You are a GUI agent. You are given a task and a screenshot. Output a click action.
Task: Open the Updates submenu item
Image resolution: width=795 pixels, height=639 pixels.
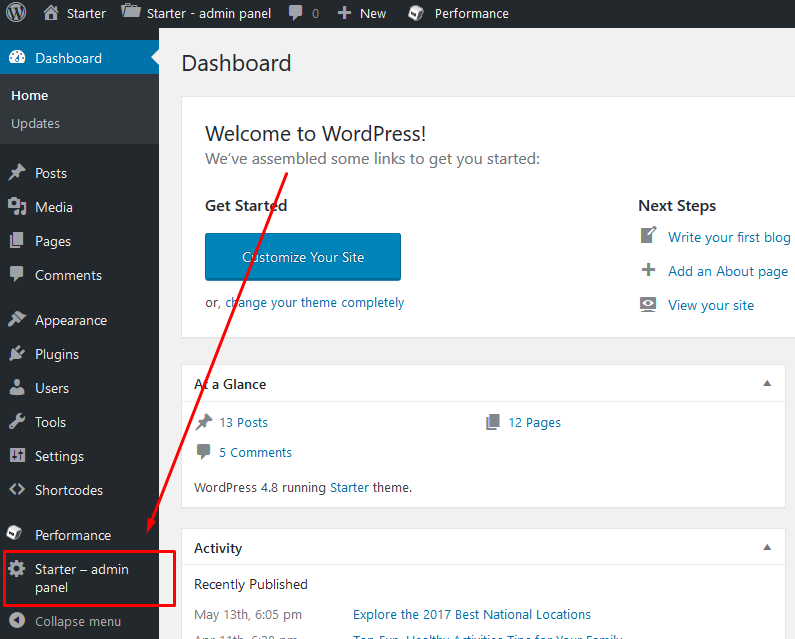(x=36, y=123)
